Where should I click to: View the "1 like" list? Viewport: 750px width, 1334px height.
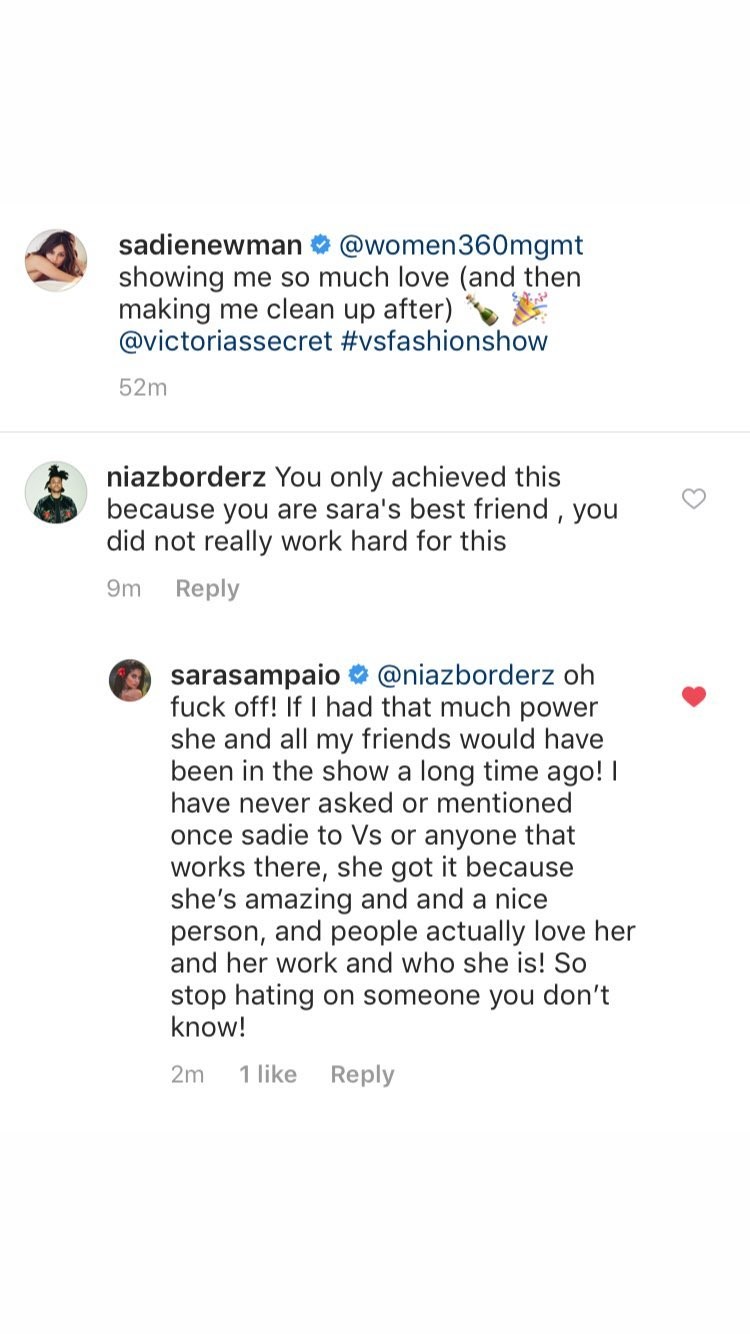point(268,1074)
